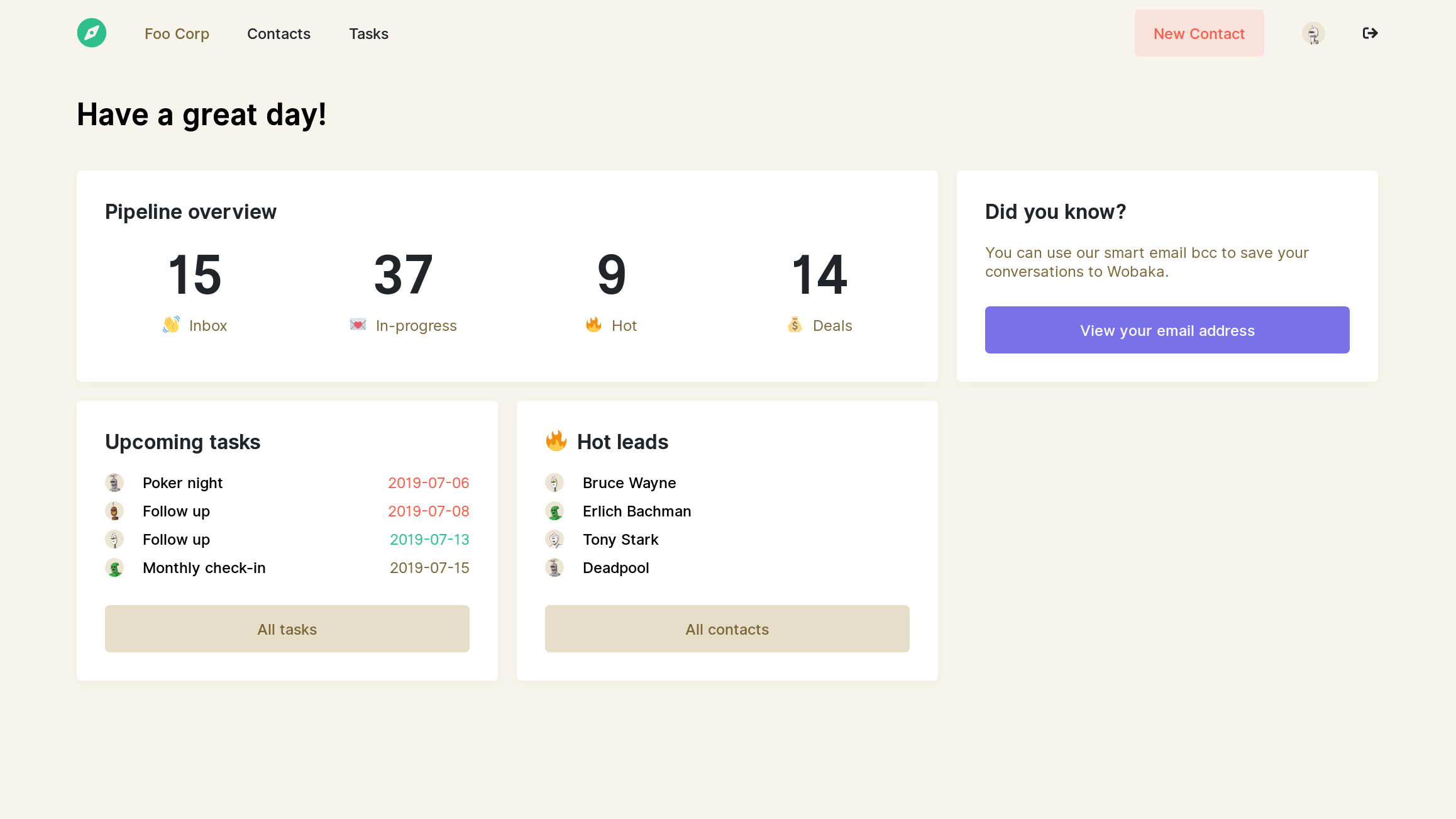Click the In-progress pipeline icon
1456x819 pixels.
357,325
